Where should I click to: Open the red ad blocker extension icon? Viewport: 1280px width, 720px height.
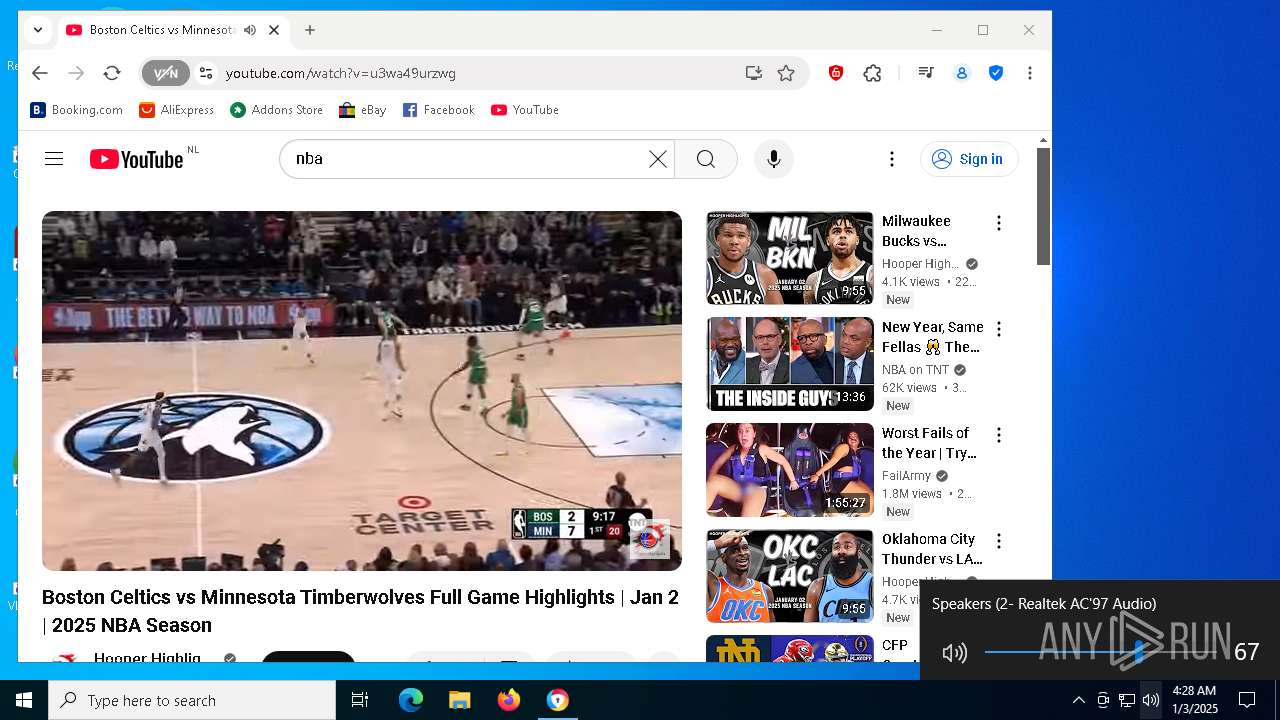tap(836, 73)
